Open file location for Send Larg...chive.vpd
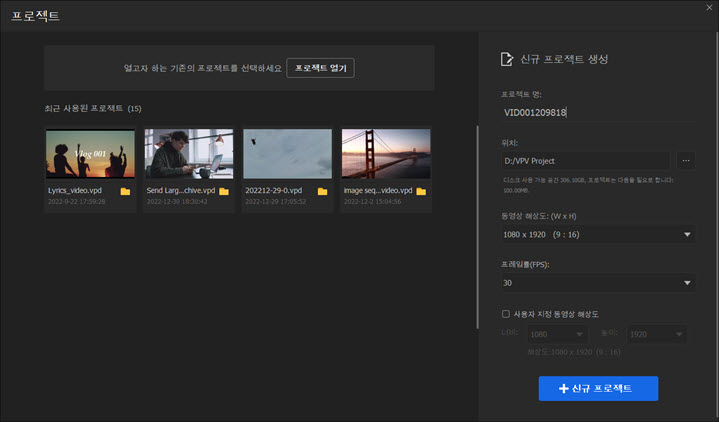This screenshot has height=422, width=720. tap(224, 190)
